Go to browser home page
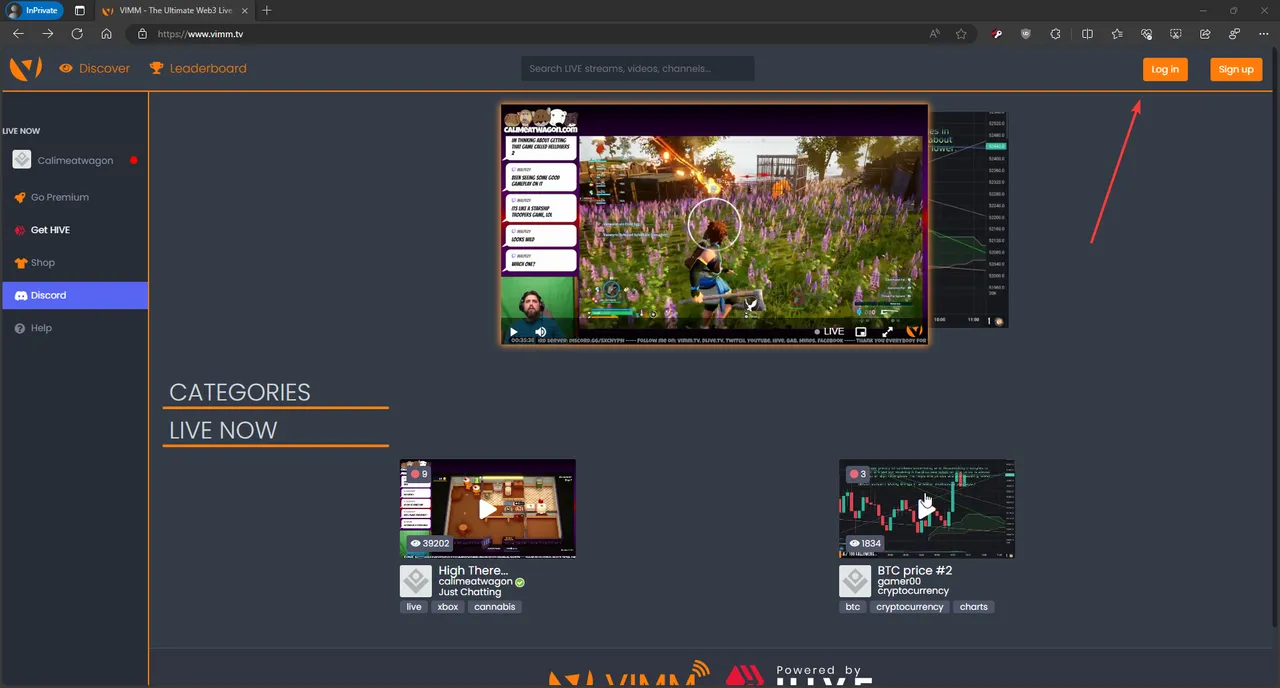 pos(106,33)
